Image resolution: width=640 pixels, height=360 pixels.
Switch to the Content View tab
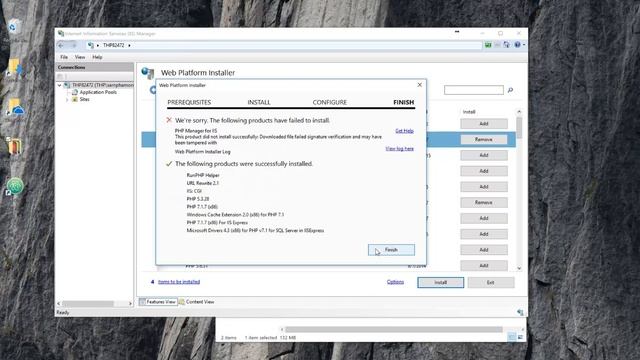197,302
